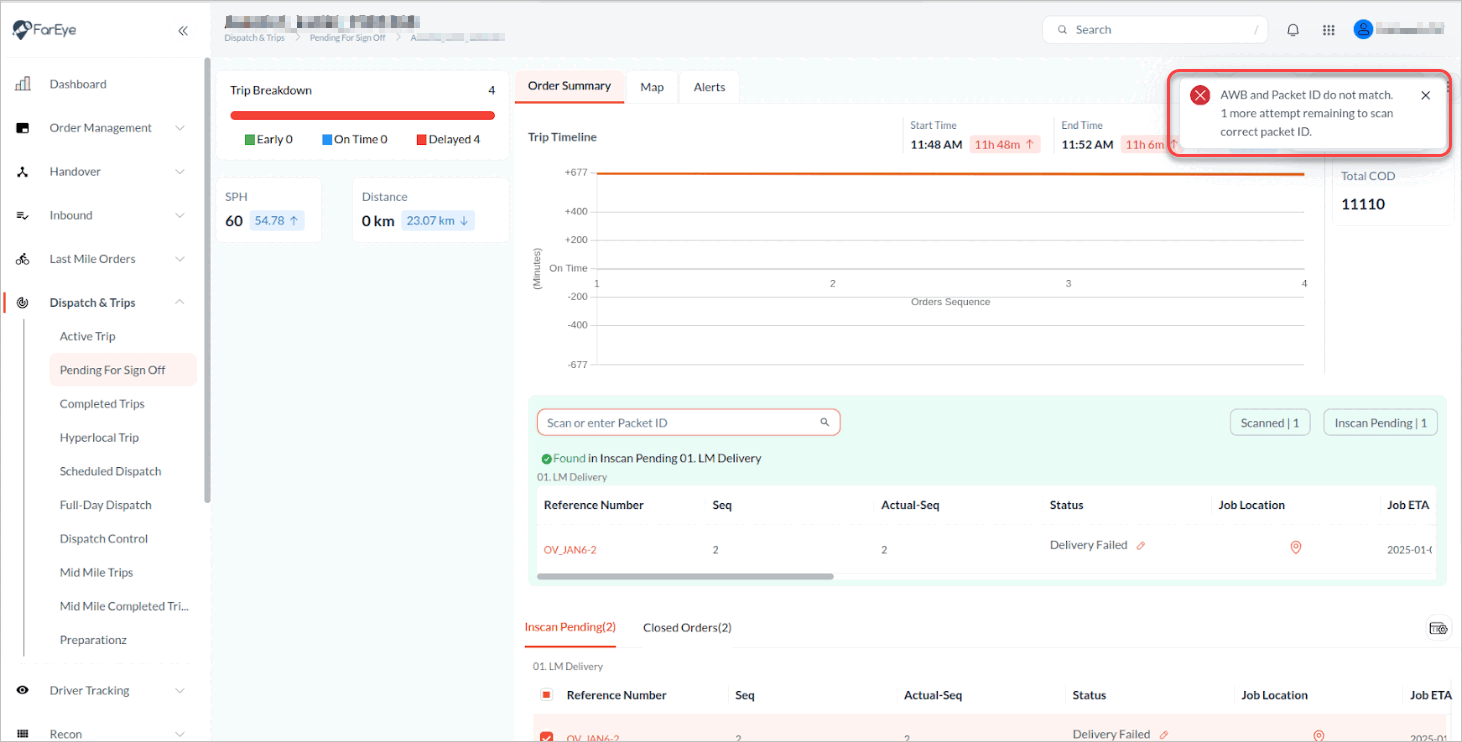Open the OV_JAN6-2 reference link in scan result
The height and width of the screenshot is (742, 1462).
[570, 550]
